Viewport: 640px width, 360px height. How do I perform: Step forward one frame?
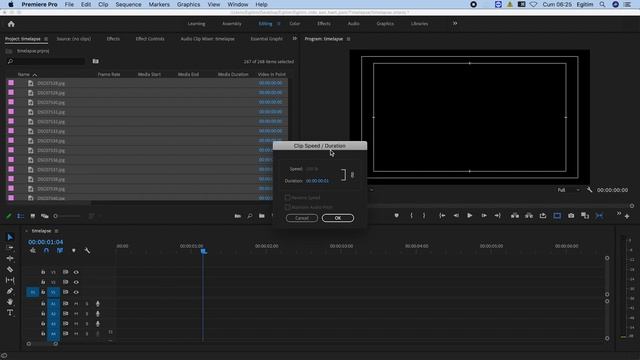coord(484,216)
